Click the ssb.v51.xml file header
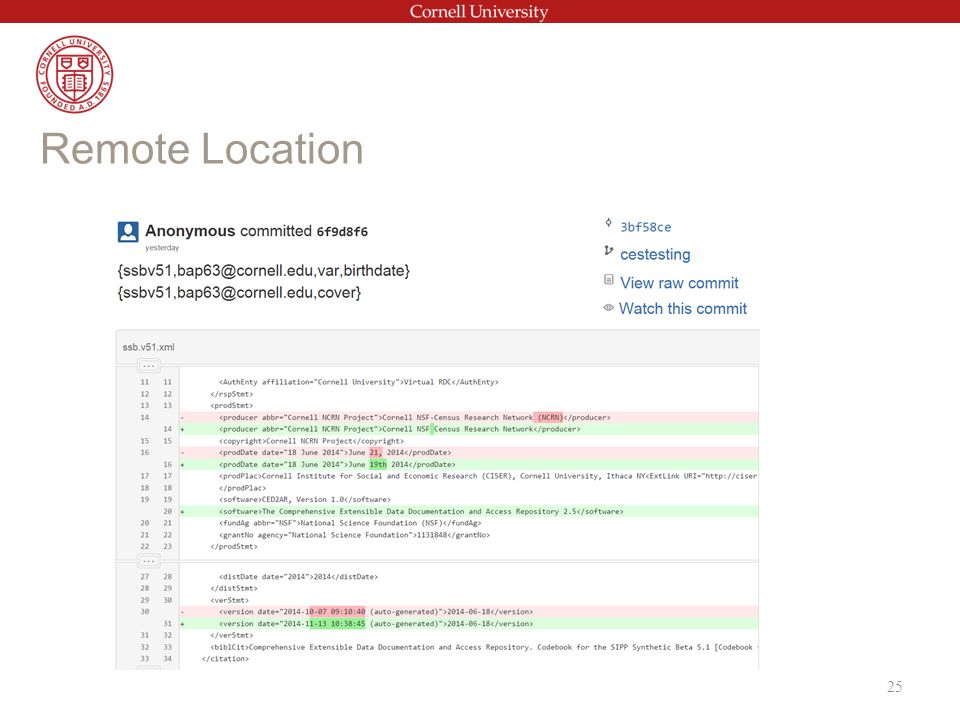The width and height of the screenshot is (960, 720). (149, 347)
